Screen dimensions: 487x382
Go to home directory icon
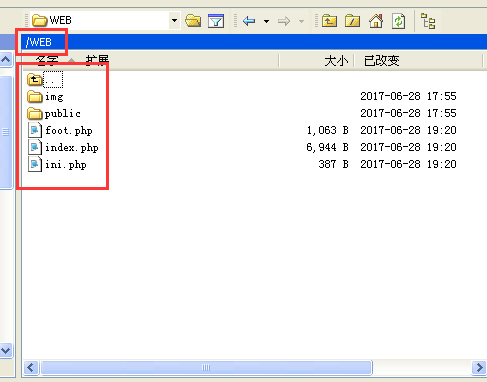[376, 21]
